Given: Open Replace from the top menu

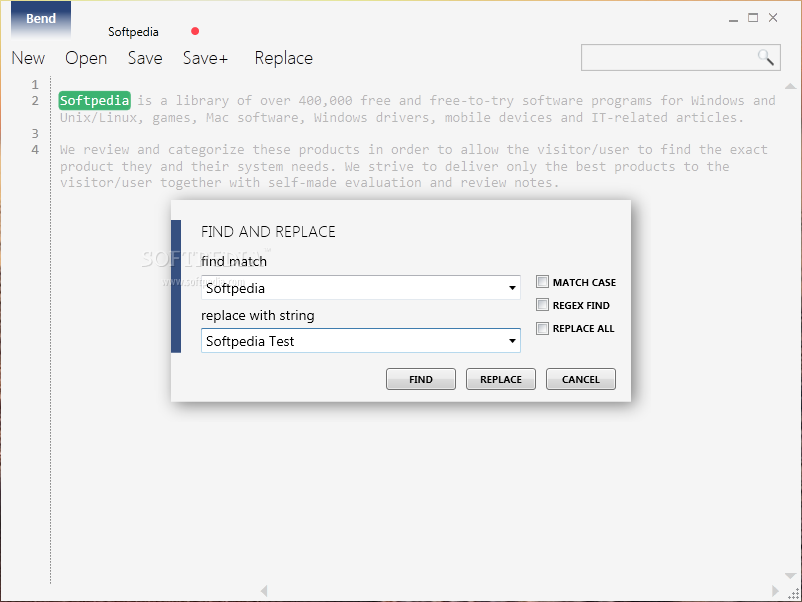Looking at the screenshot, I should click(x=284, y=58).
